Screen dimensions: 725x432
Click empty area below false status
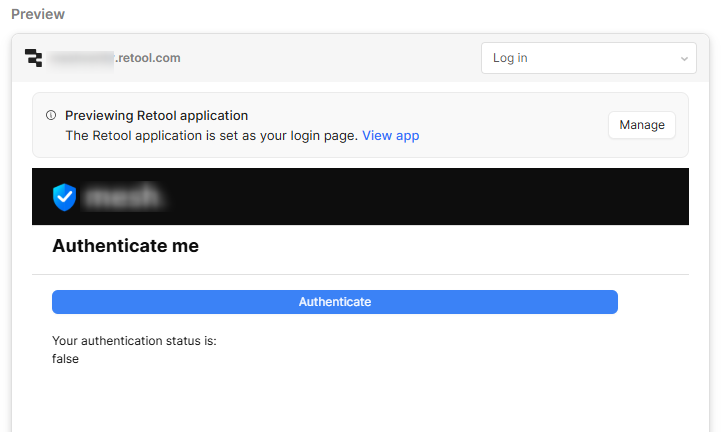tap(360, 400)
